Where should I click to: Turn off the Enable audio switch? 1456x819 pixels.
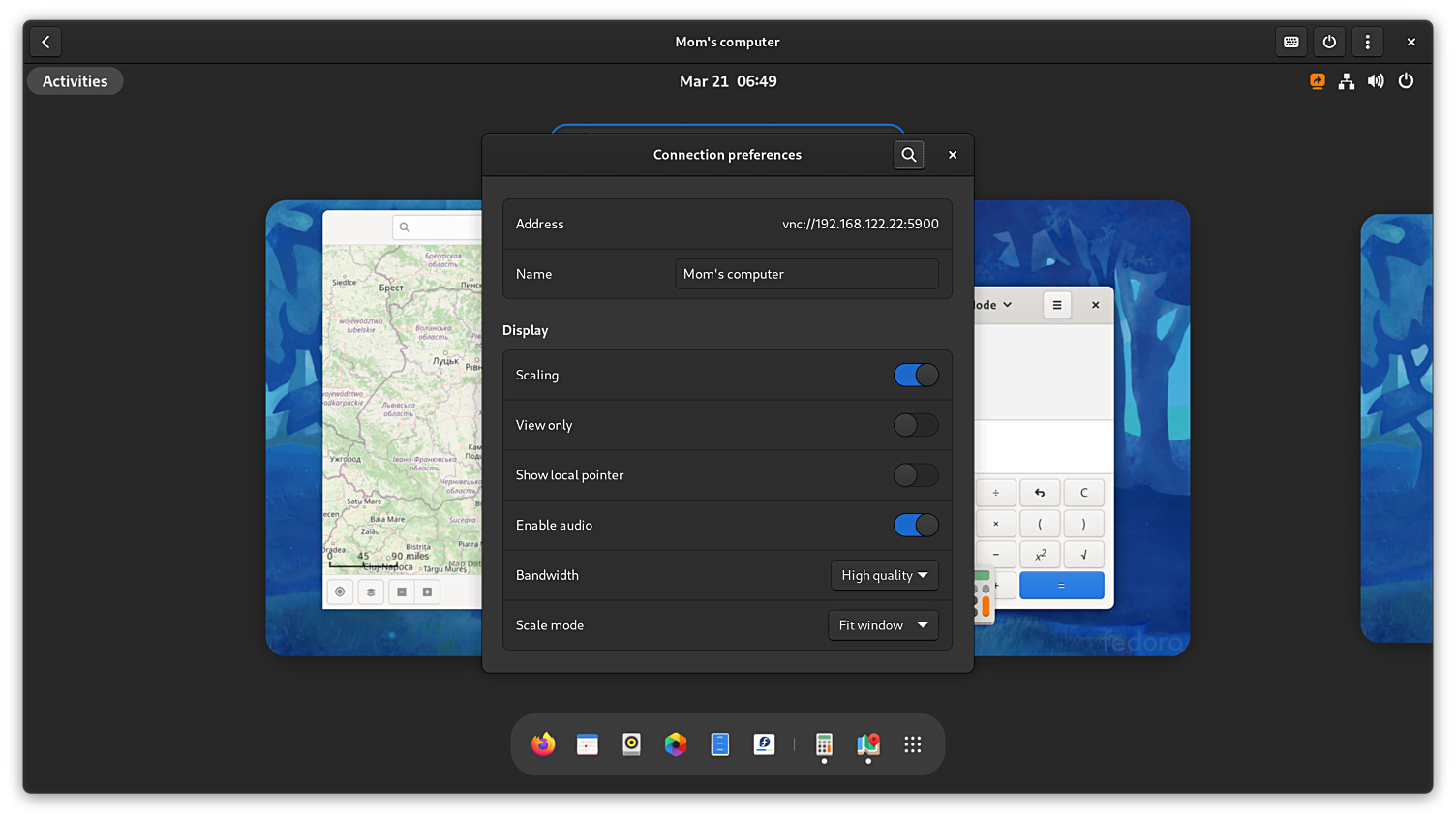coord(915,526)
